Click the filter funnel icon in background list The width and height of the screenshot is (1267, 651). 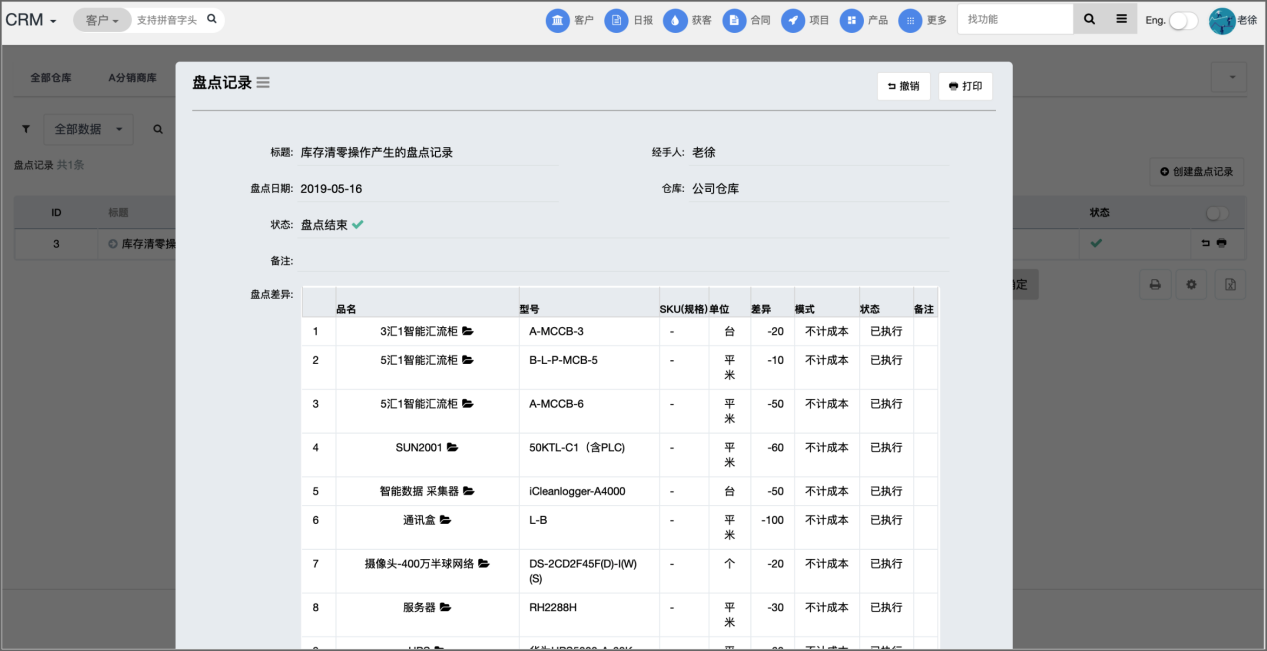point(26,129)
